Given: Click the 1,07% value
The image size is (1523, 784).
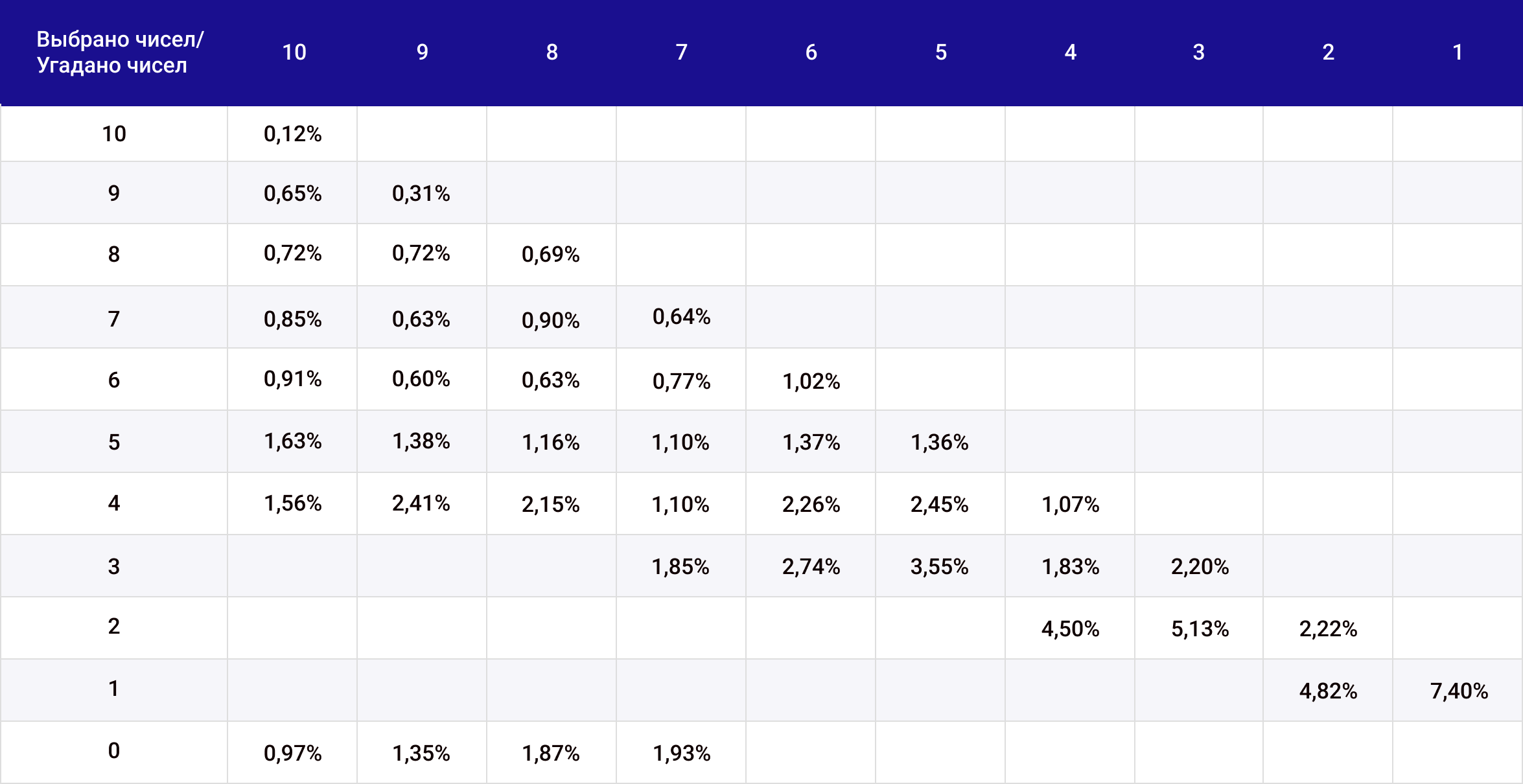Looking at the screenshot, I should tap(1070, 505).
